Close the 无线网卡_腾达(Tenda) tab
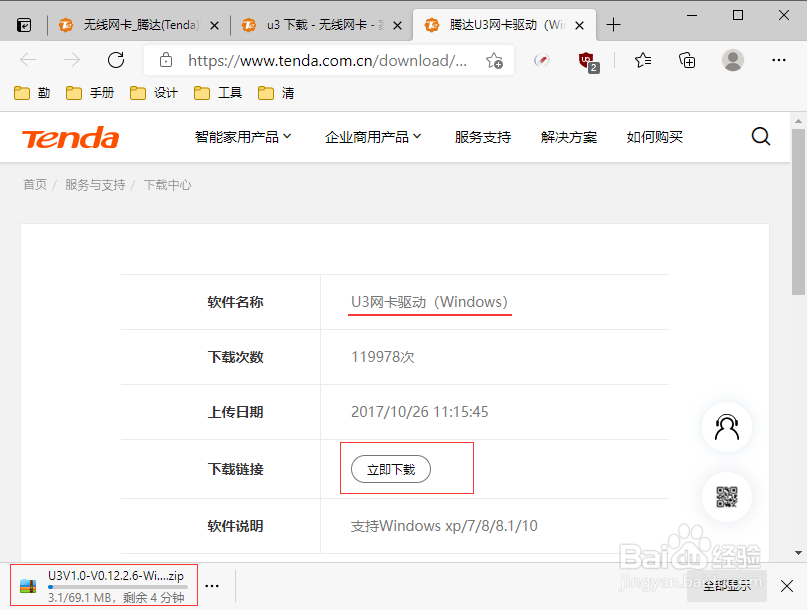 tap(215, 25)
